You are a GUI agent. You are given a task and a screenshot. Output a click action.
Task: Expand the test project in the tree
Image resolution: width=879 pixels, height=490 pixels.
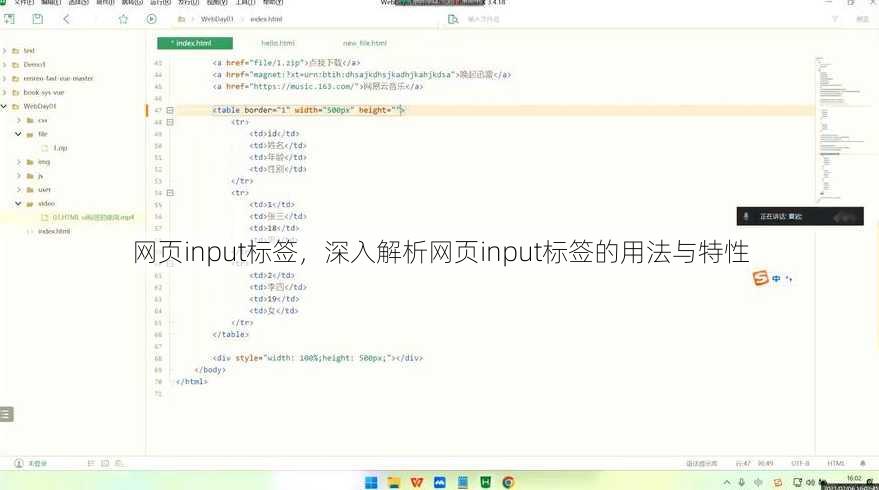(4, 50)
